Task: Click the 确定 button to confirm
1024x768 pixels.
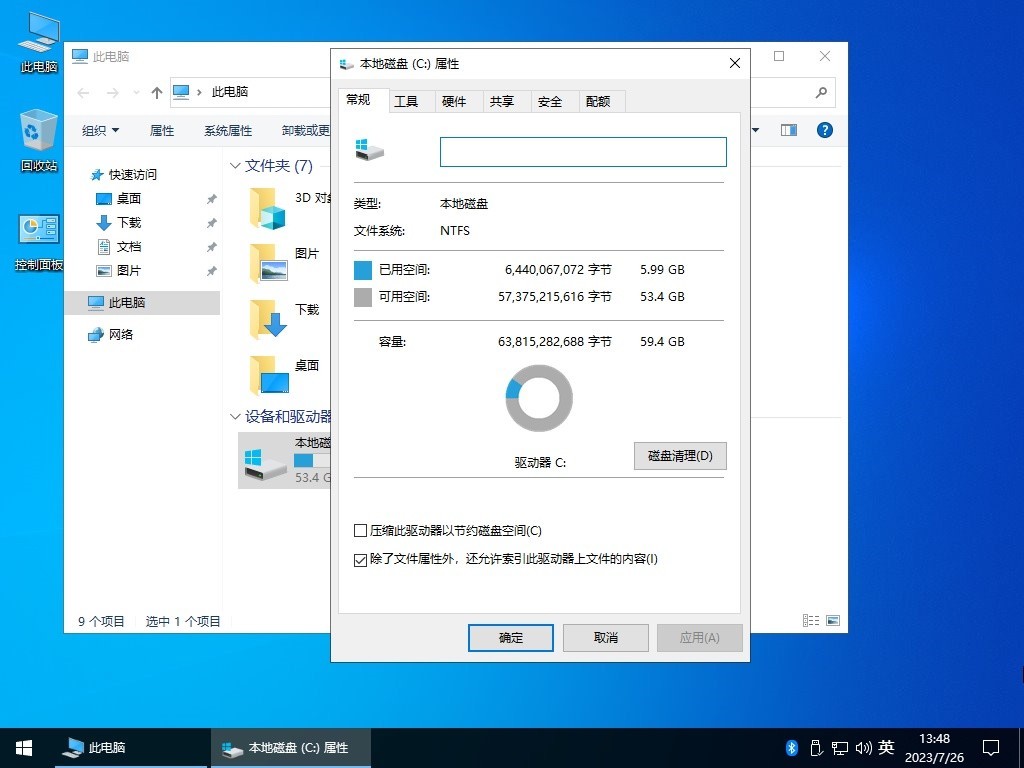Action: coord(510,637)
